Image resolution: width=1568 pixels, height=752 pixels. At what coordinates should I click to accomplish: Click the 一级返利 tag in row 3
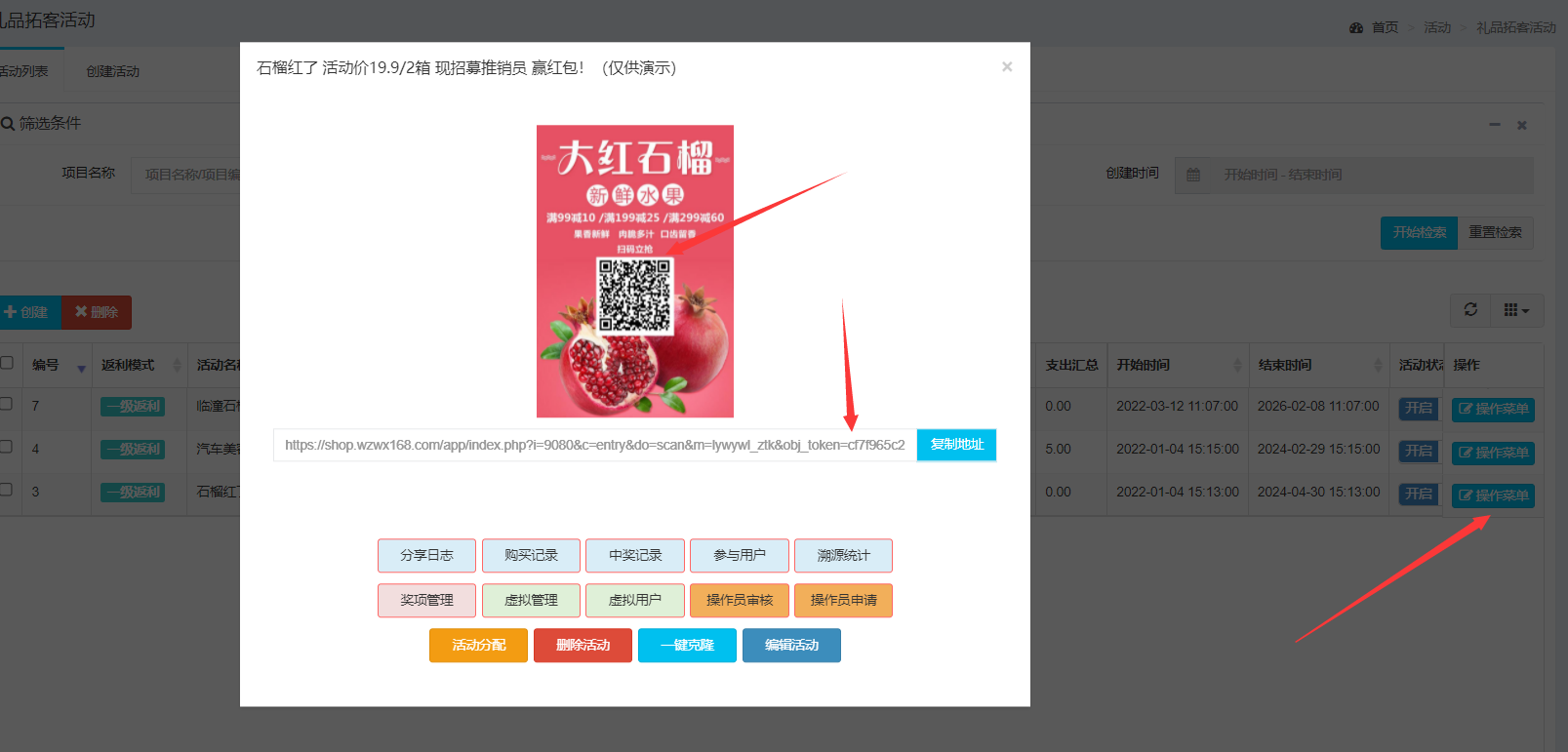coord(133,493)
